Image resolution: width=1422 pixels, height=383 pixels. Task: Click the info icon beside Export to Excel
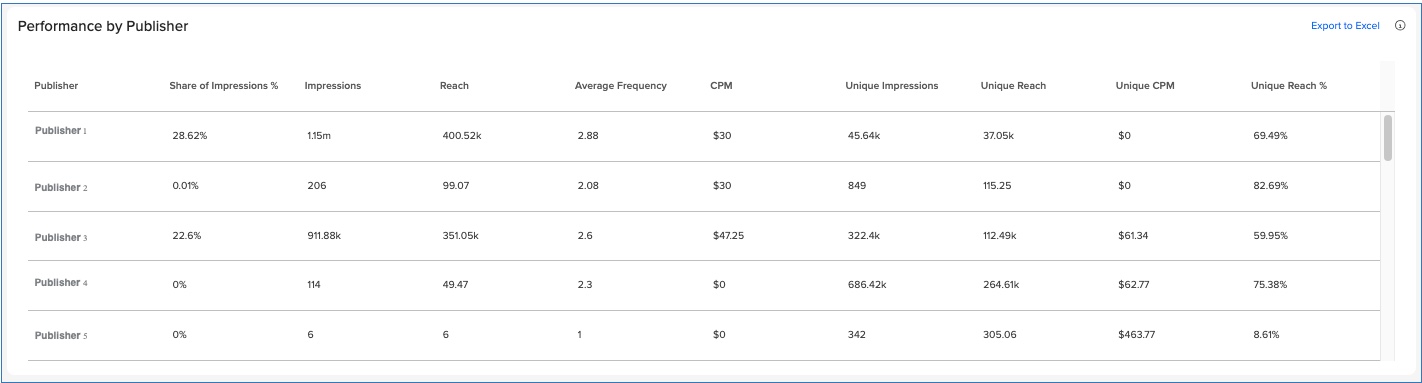pos(1400,26)
